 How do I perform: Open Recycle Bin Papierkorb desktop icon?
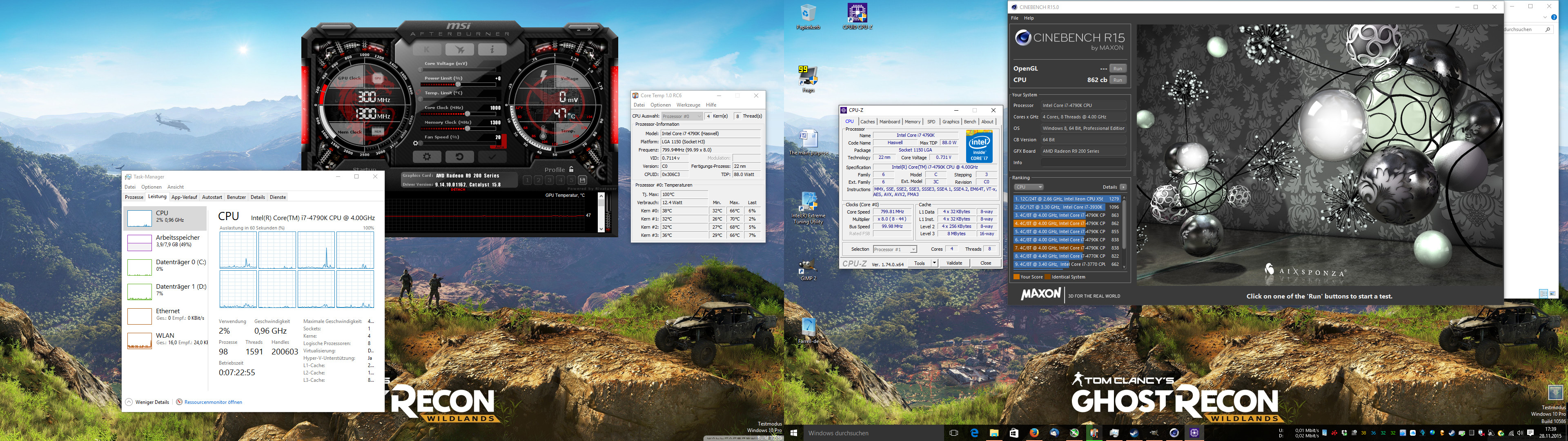808,17
